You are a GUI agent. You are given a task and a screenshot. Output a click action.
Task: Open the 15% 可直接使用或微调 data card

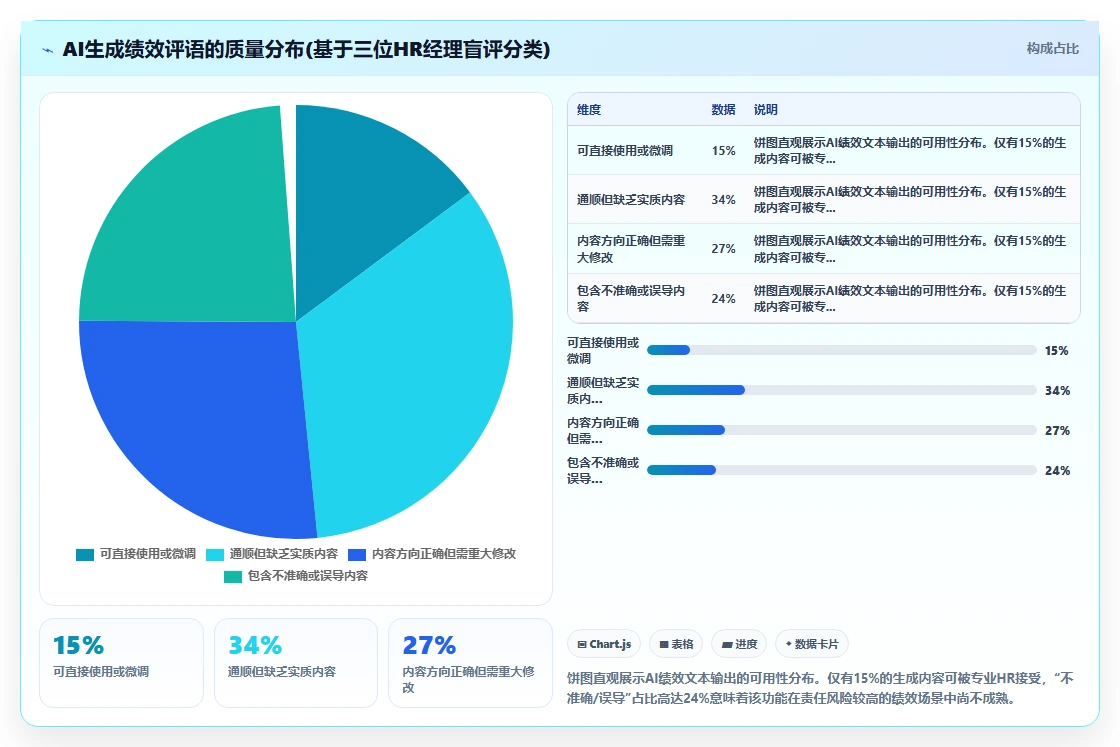coord(121,663)
